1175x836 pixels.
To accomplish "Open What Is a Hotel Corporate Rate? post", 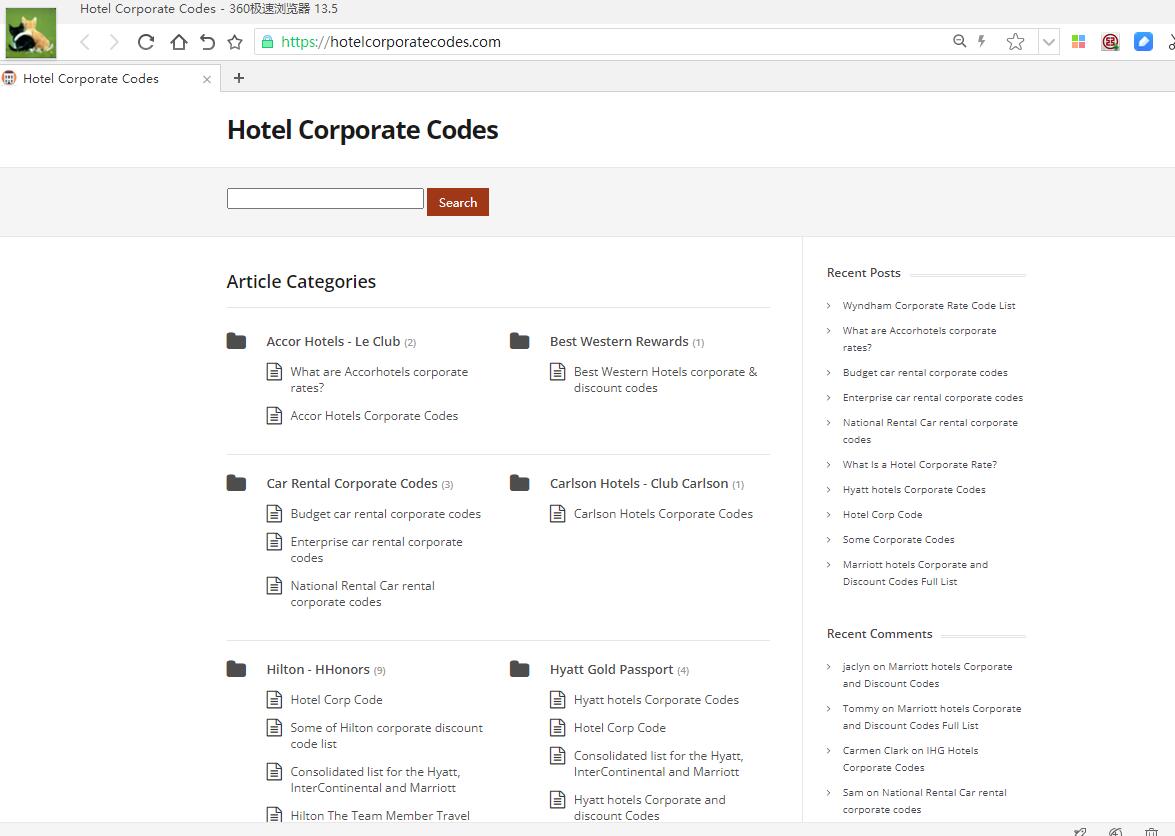I will 919,464.
